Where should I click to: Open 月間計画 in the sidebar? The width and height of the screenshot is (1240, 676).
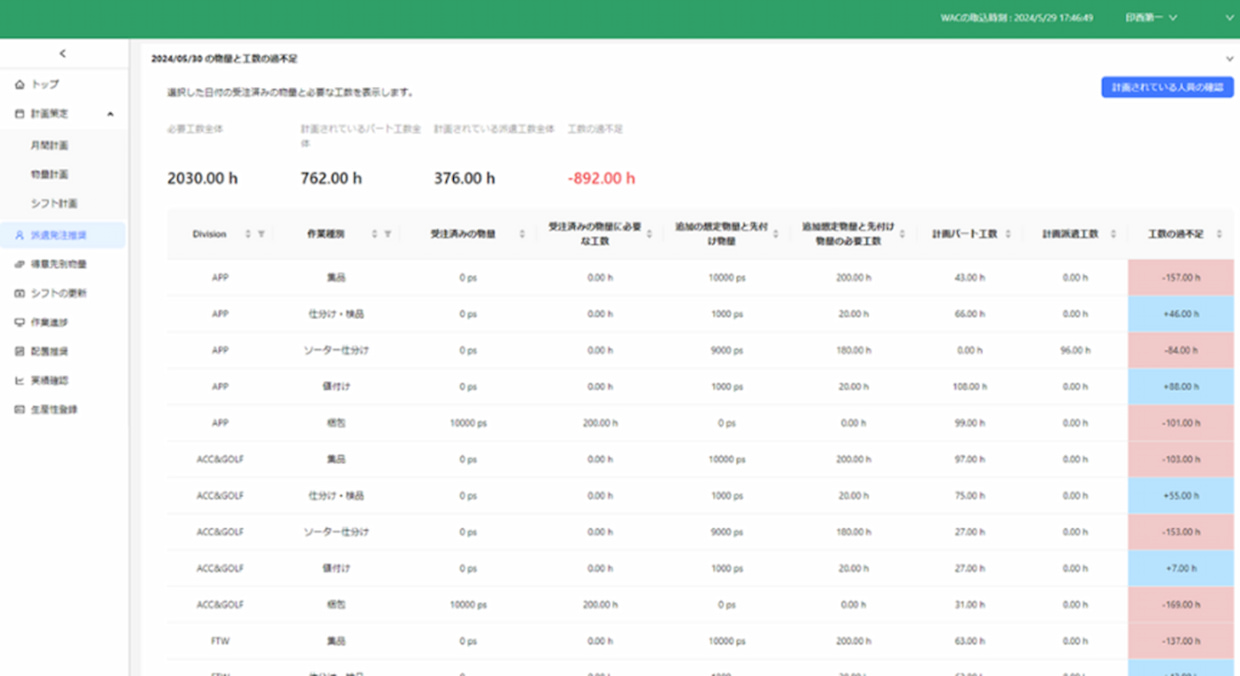[50, 145]
